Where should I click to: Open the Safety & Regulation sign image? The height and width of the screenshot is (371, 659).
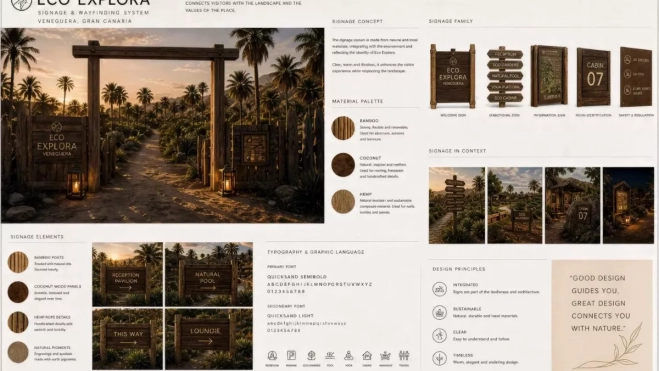click(x=636, y=77)
